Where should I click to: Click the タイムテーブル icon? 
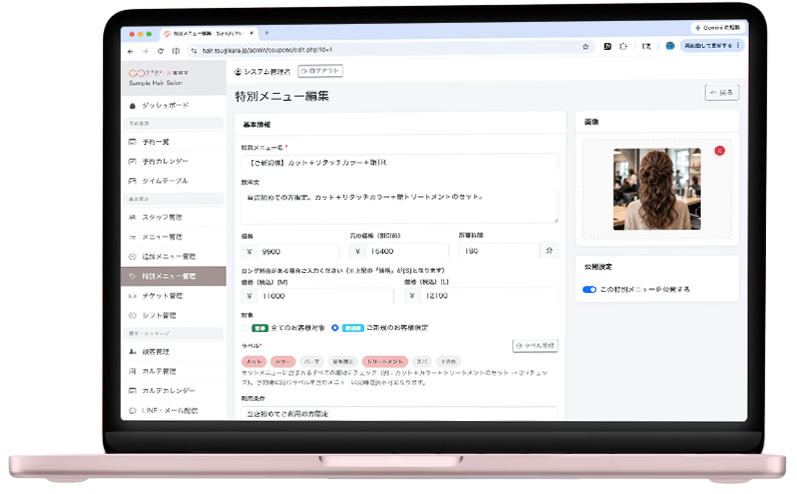pos(133,180)
